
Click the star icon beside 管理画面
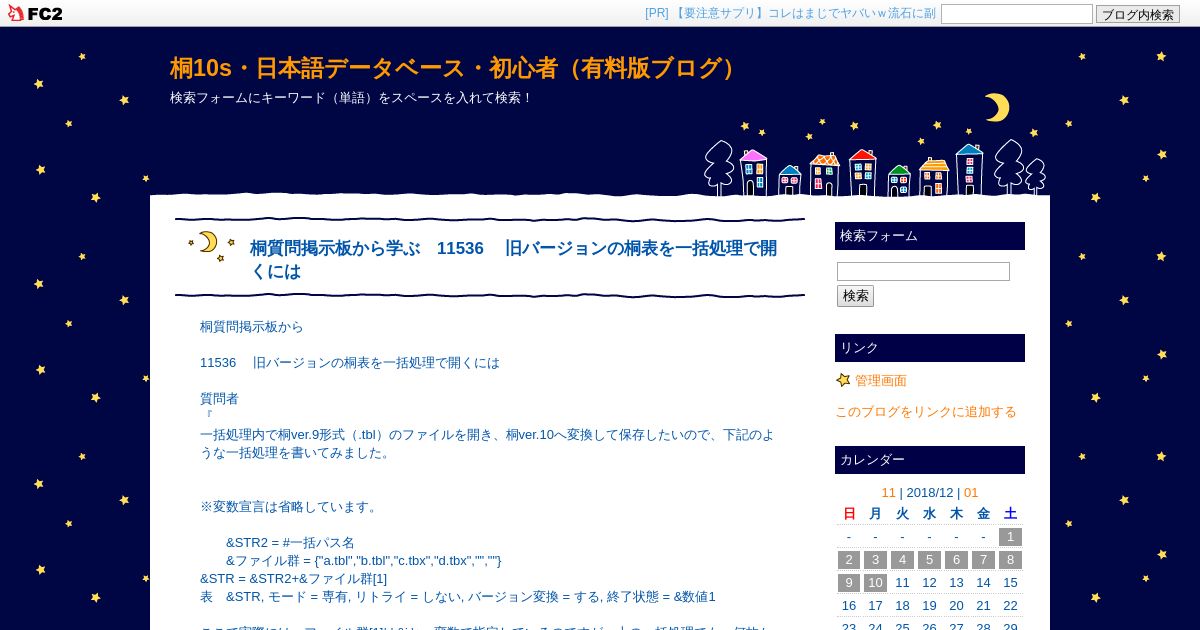click(x=843, y=380)
